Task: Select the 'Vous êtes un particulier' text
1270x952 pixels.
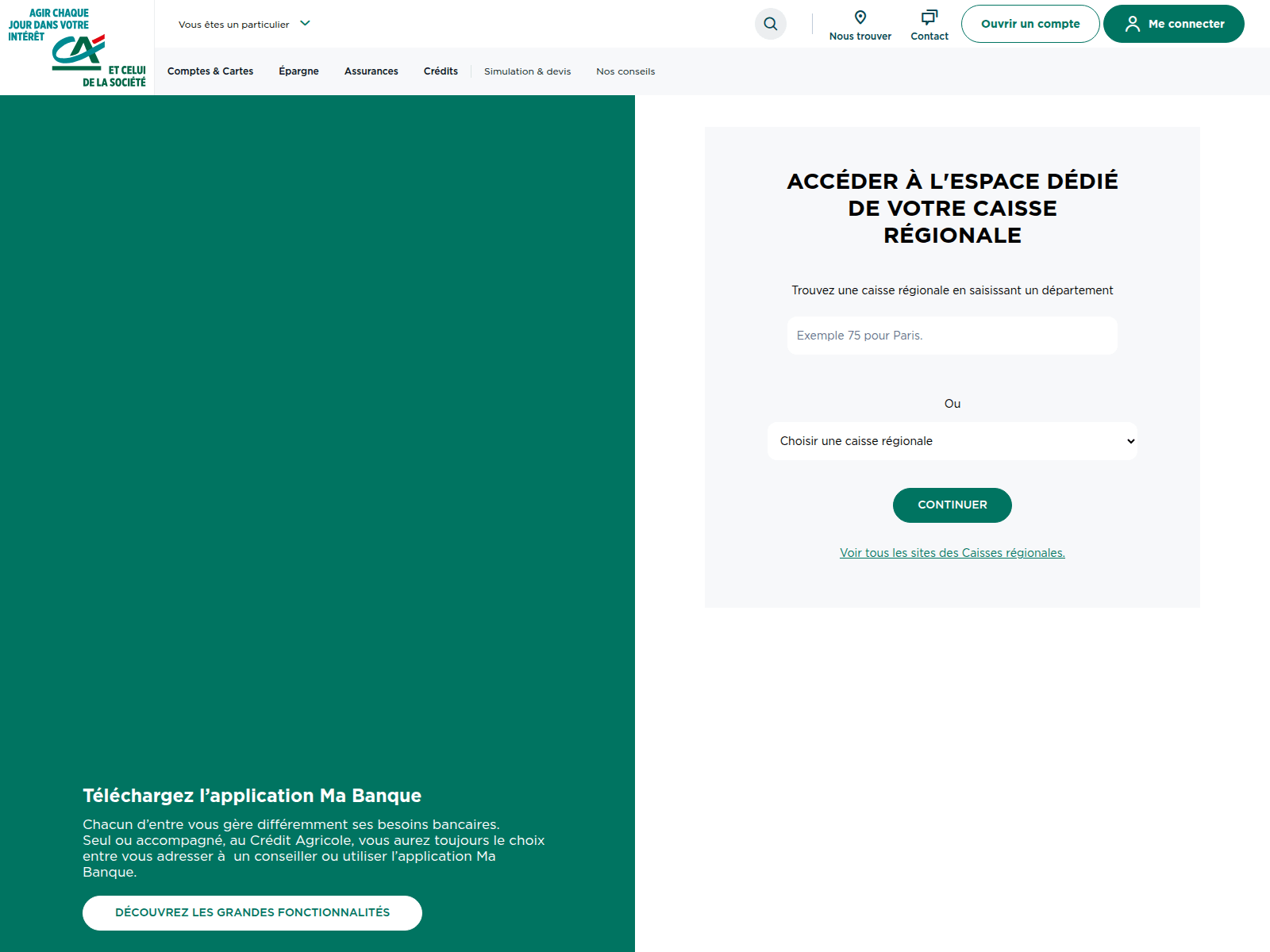Action: coord(233,25)
